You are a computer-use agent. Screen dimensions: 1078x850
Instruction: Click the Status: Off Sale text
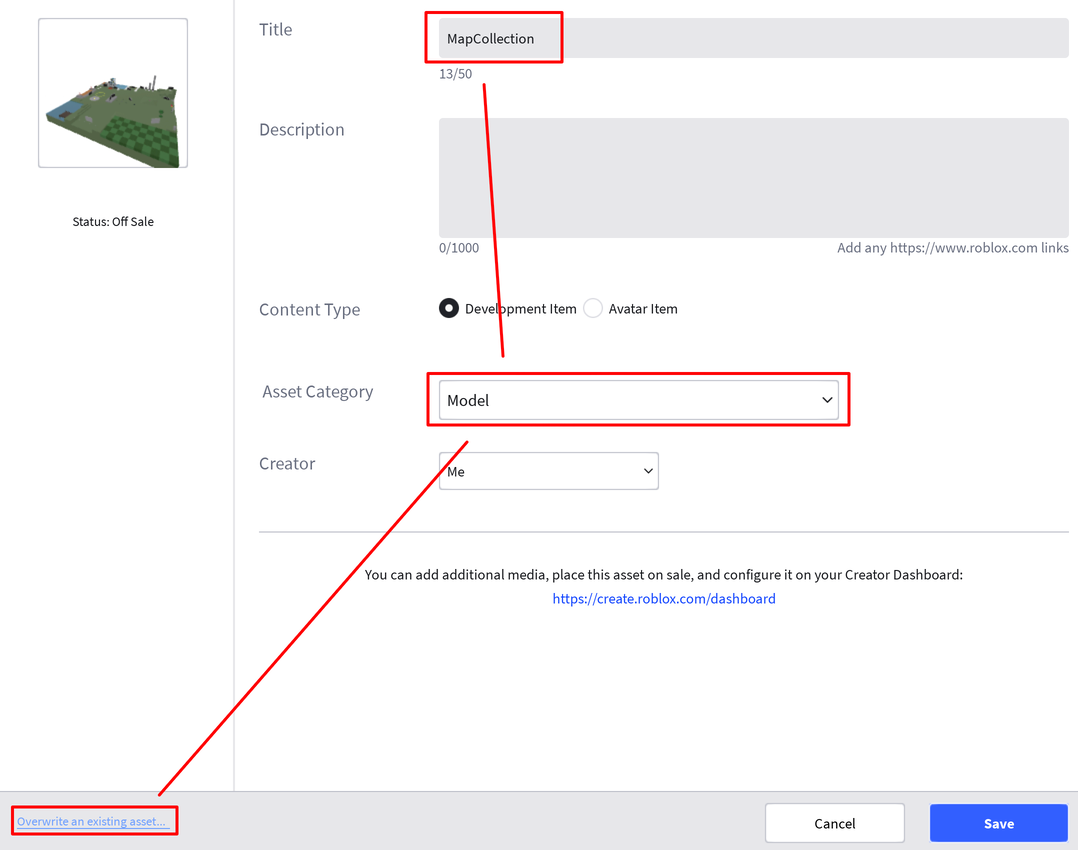click(x=113, y=222)
